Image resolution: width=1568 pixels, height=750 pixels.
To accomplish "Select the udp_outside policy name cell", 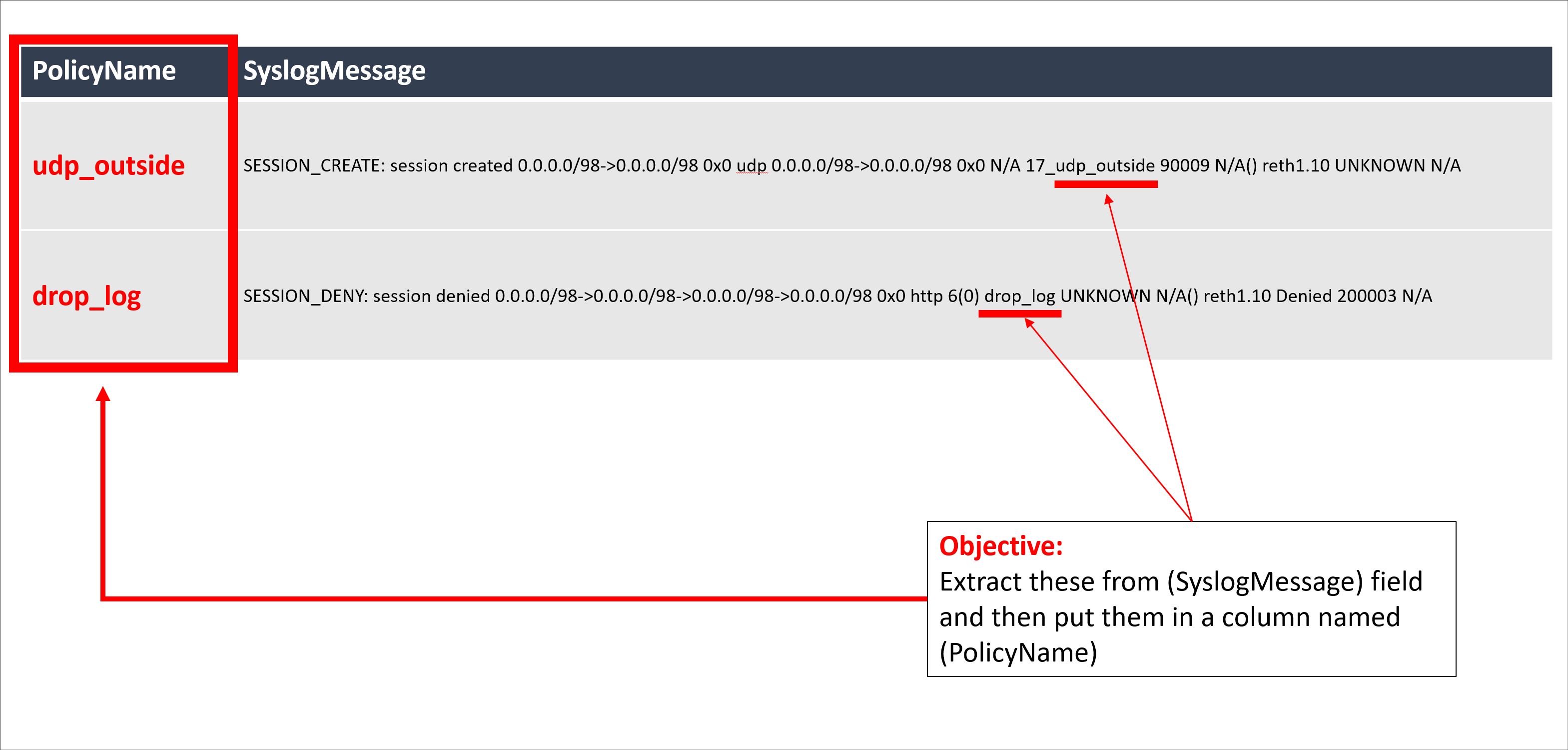I will pyautogui.click(x=108, y=165).
